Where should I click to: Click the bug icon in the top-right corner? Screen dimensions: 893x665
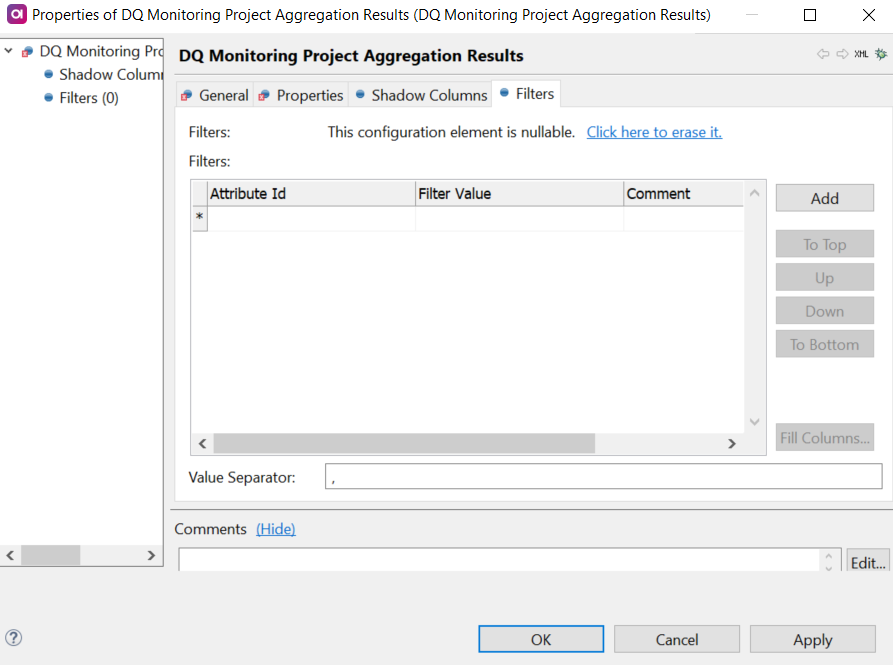[880, 55]
